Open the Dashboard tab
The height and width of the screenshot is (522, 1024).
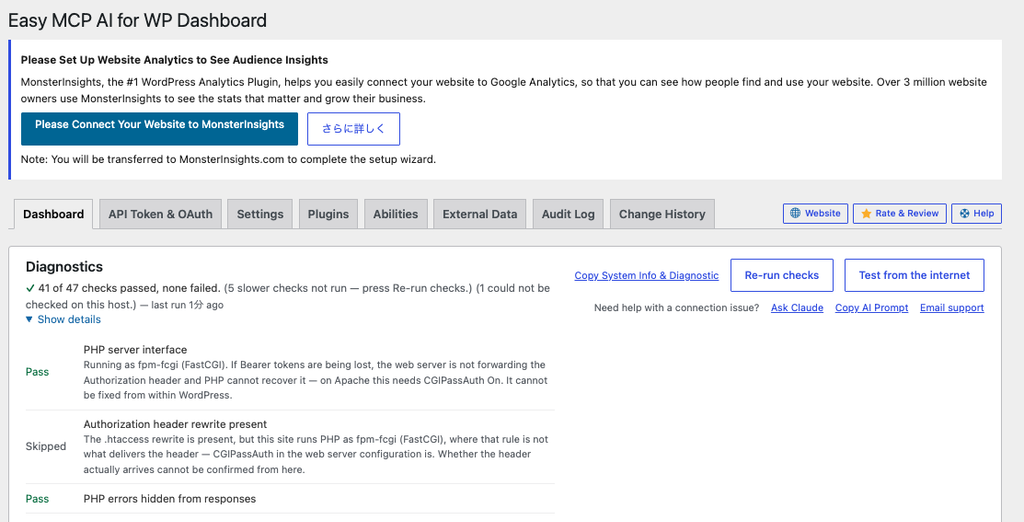[x=54, y=214]
